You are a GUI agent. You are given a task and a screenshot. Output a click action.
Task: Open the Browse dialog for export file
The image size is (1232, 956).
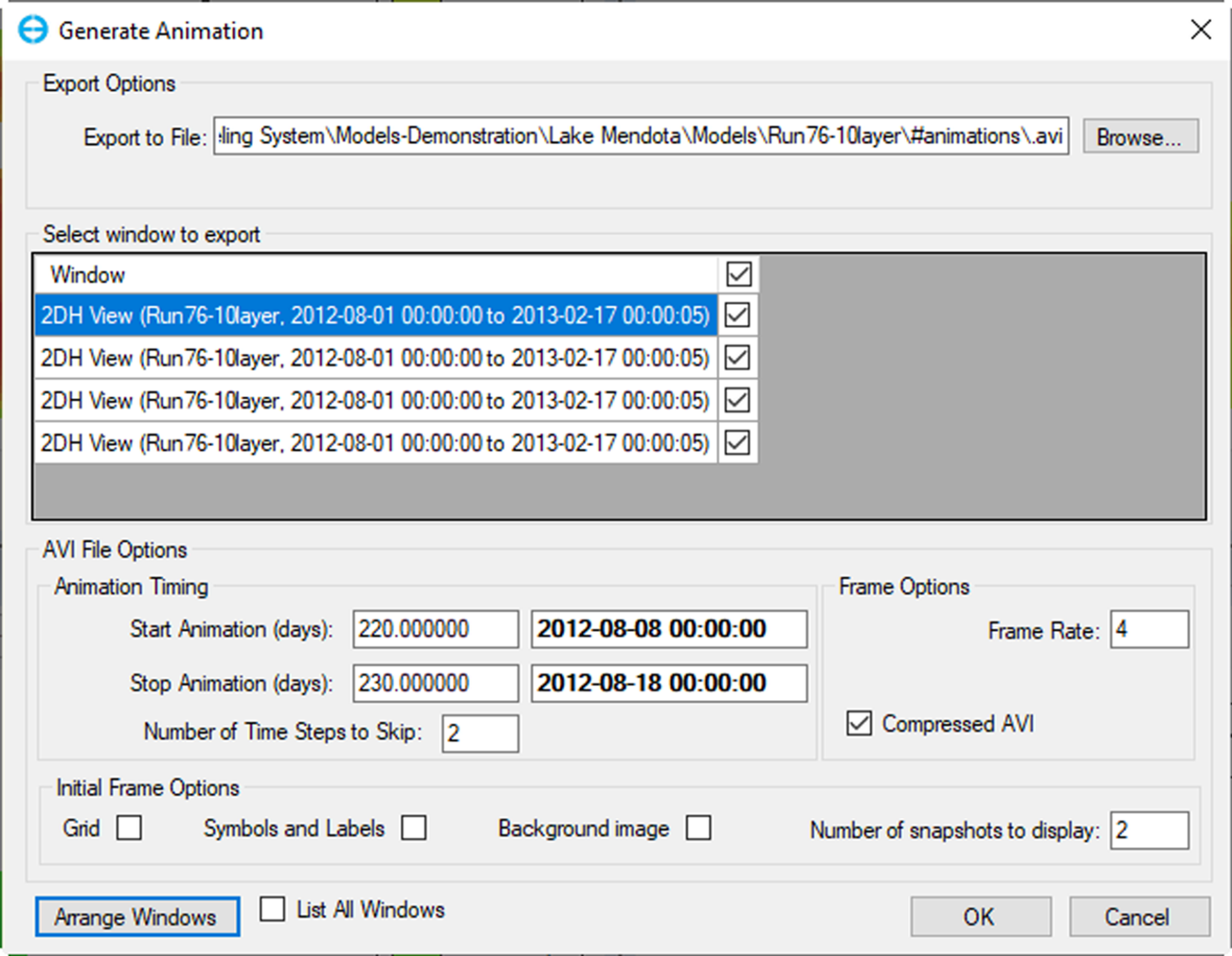pyautogui.click(x=1140, y=136)
